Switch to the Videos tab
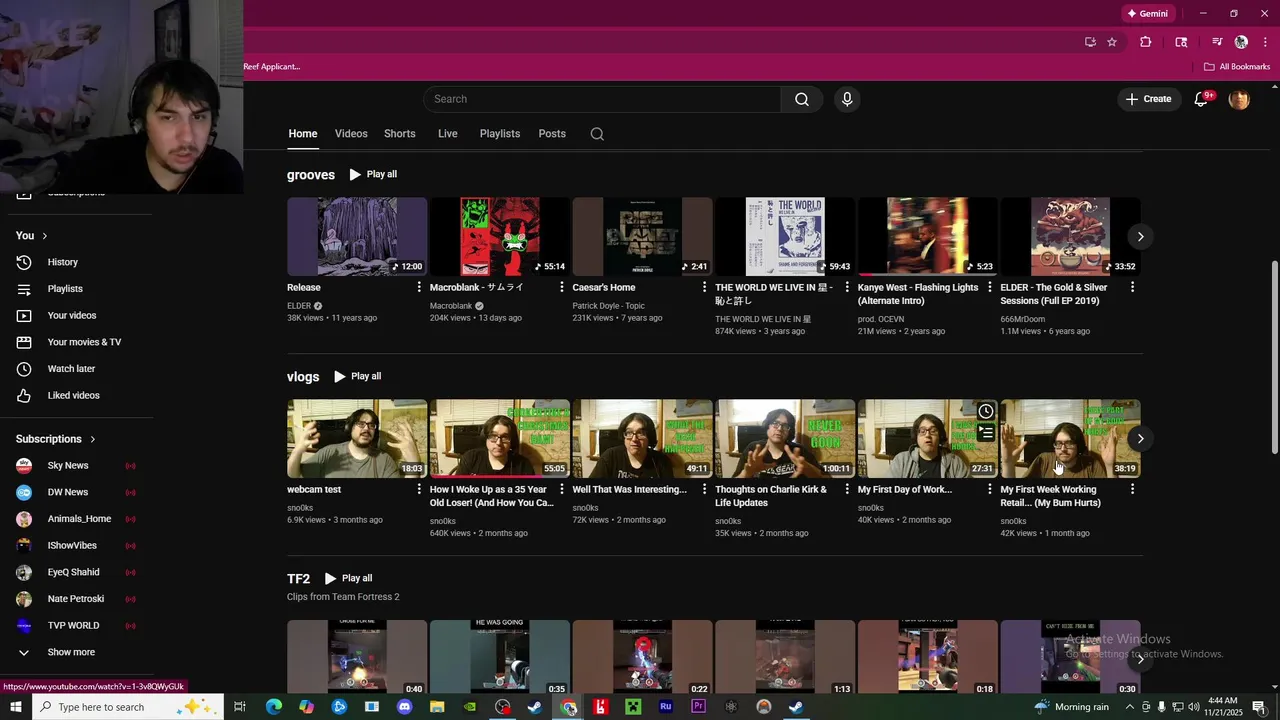The width and height of the screenshot is (1280, 720). click(351, 134)
